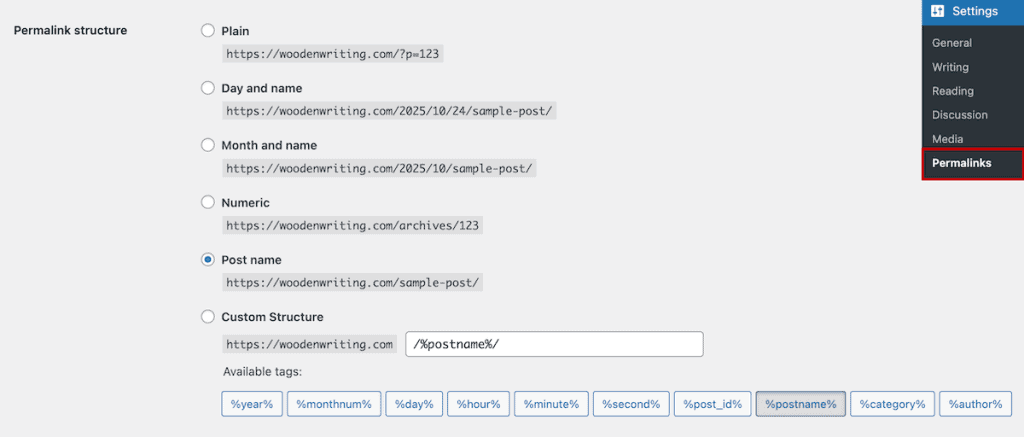Click the Available tags label
The height and width of the screenshot is (437, 1024).
point(263,372)
